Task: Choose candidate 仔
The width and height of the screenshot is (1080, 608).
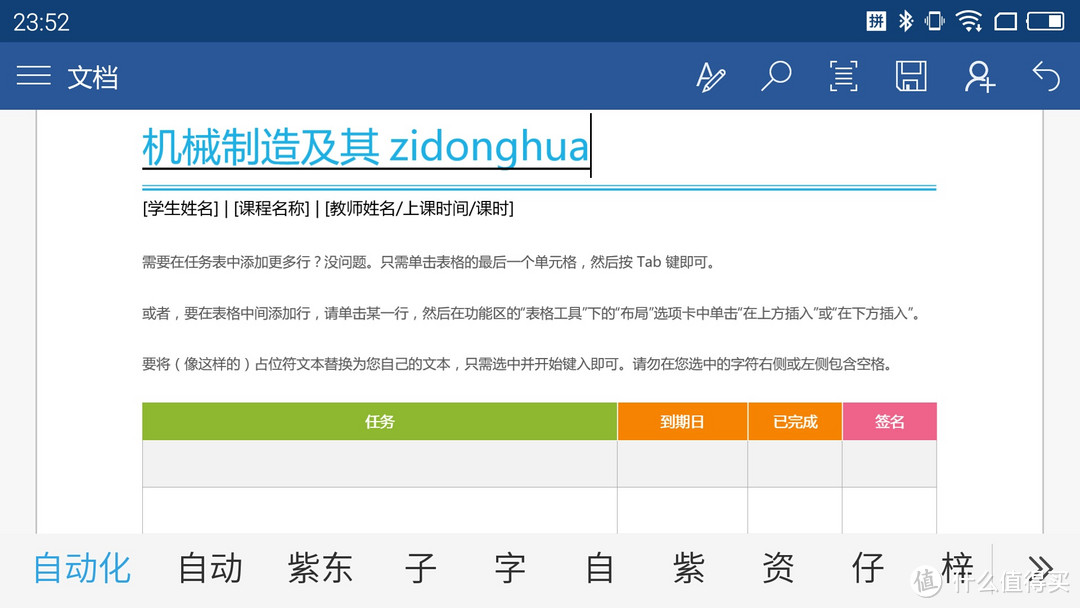Action: (868, 569)
